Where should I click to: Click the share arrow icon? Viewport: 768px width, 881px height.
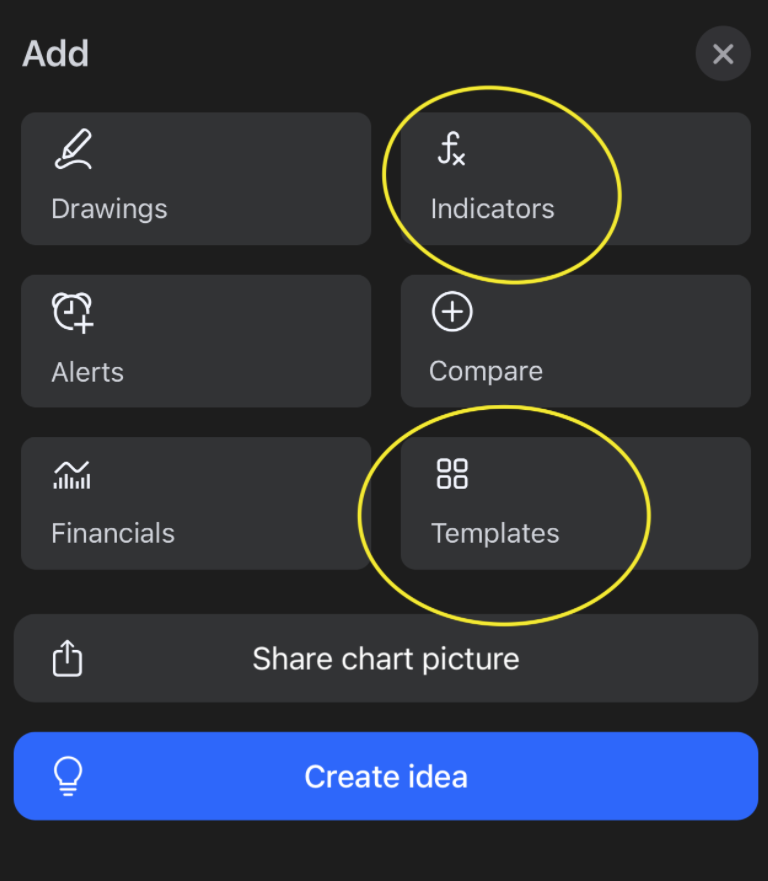click(x=67, y=659)
